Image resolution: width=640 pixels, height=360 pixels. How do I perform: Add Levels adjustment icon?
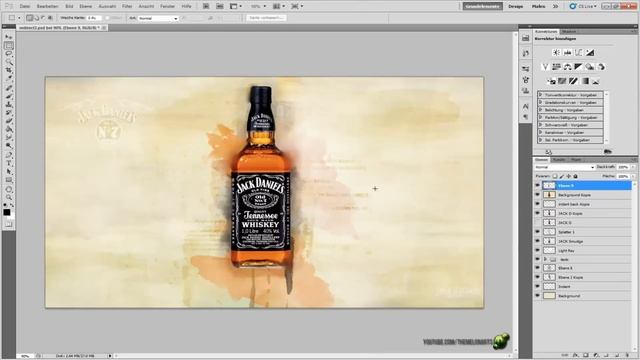click(x=567, y=52)
